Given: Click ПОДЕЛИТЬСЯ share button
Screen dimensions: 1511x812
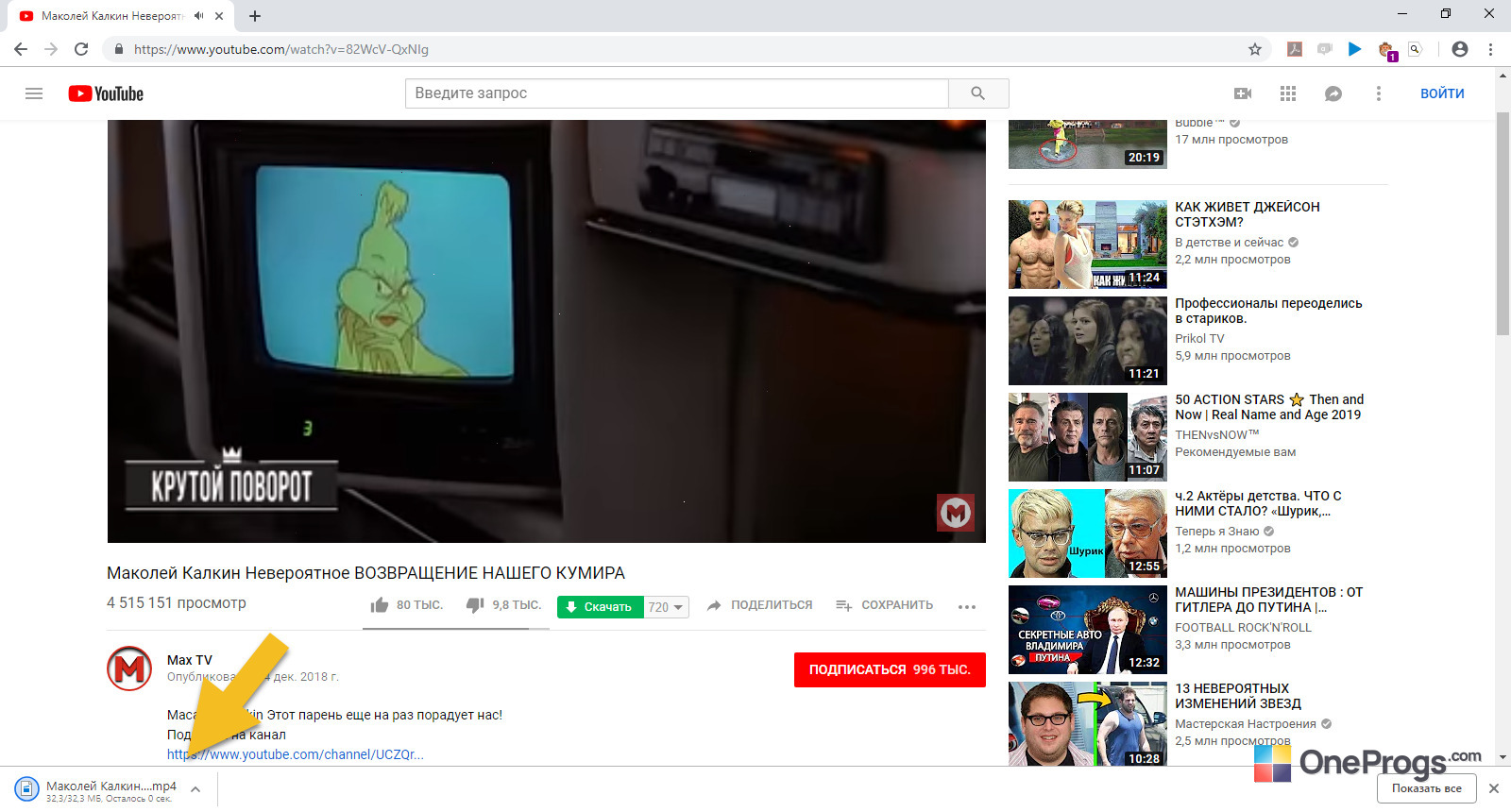Looking at the screenshot, I should 760,605.
